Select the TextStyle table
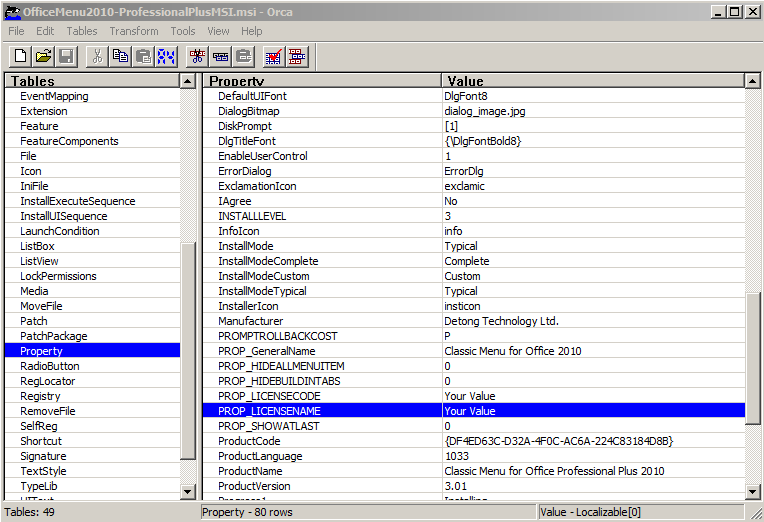764x522 pixels. 43,471
